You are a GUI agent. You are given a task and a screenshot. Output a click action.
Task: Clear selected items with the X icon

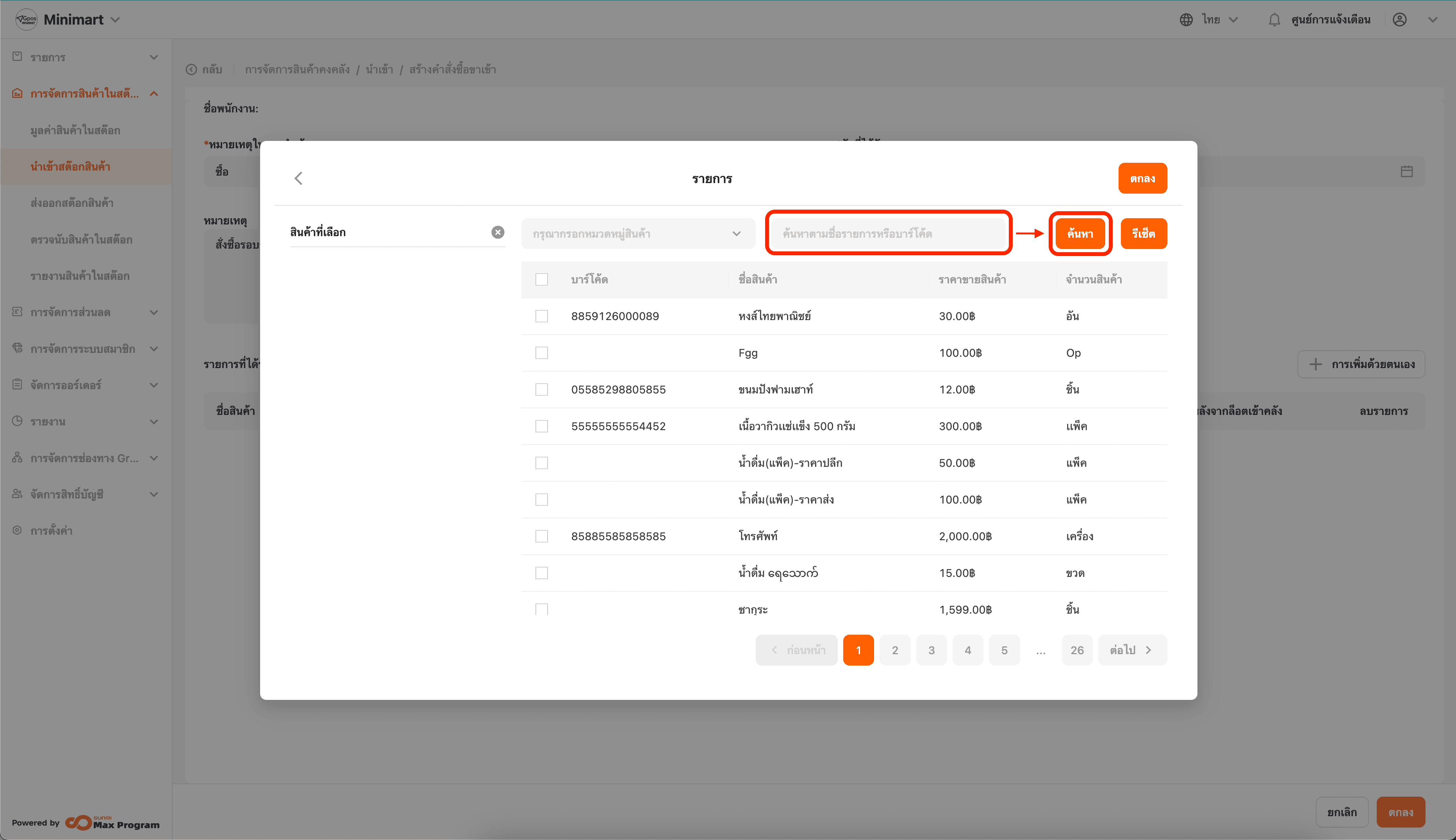point(498,232)
